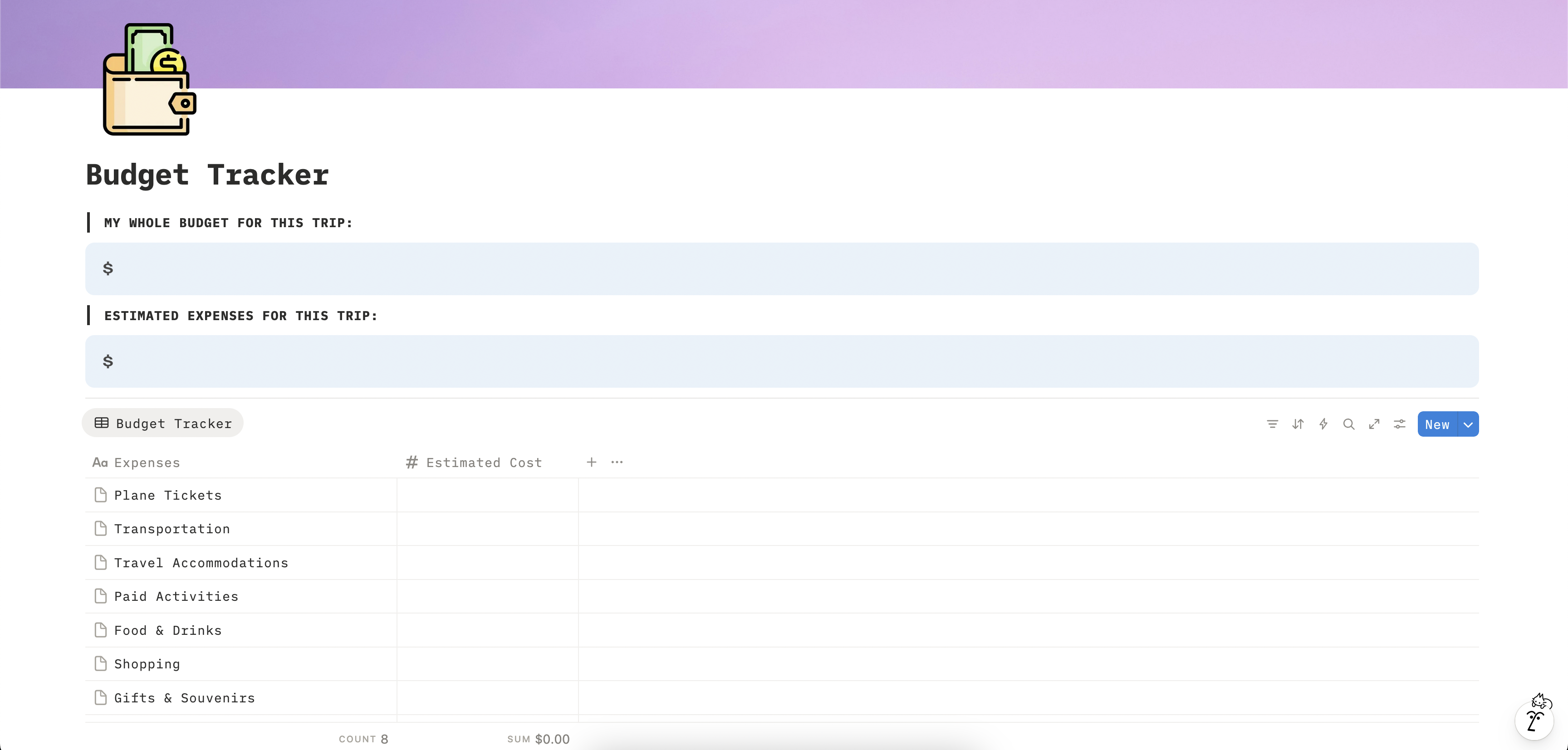Click the search magnifier icon
Viewport: 1568px width, 750px height.
(1348, 424)
